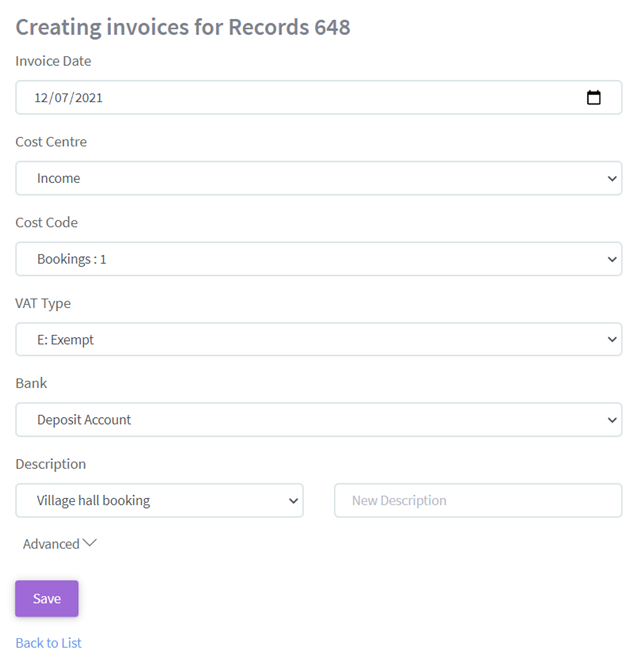Open the Bank dropdown showing Deposit Account
The width and height of the screenshot is (638, 667).
318,420
